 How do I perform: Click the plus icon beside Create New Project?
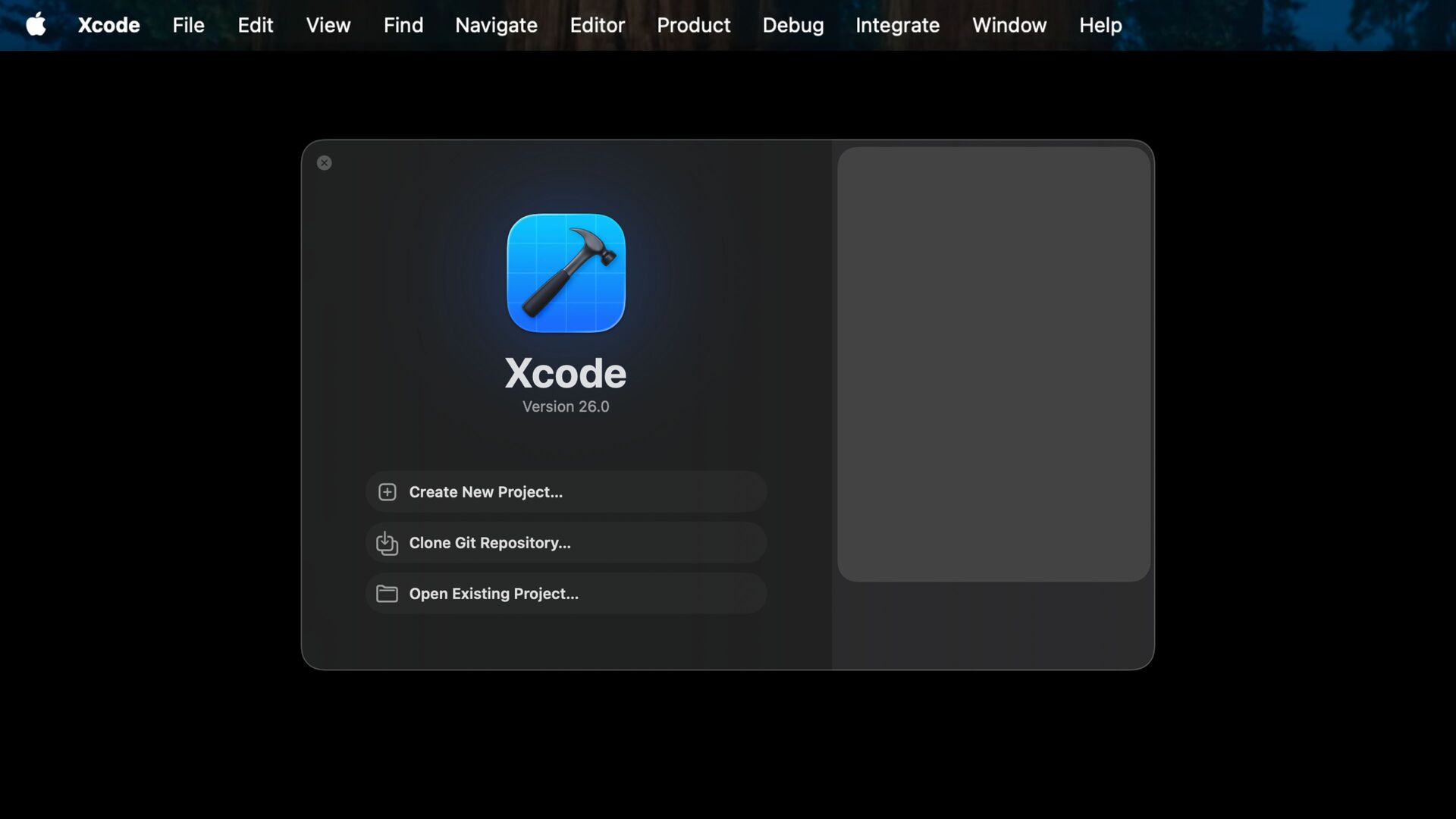387,492
